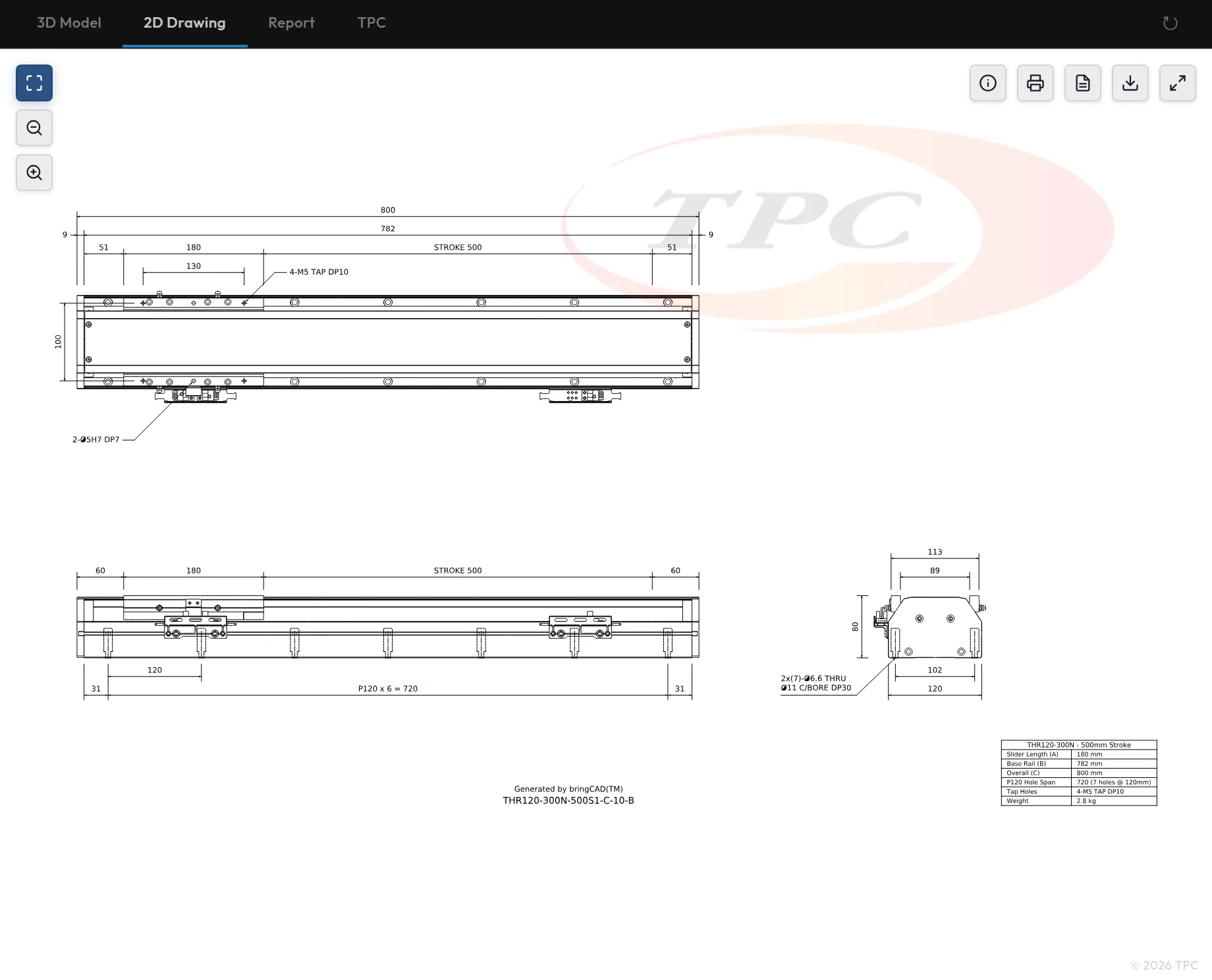Expand drawing to fullscreen

coord(1178,83)
